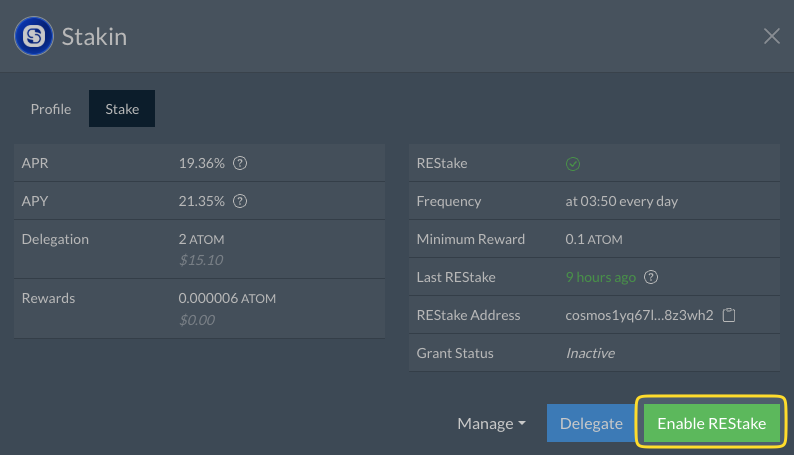Click the Stakin validator logo icon
Image resolution: width=794 pixels, height=455 pixels.
tap(34, 36)
